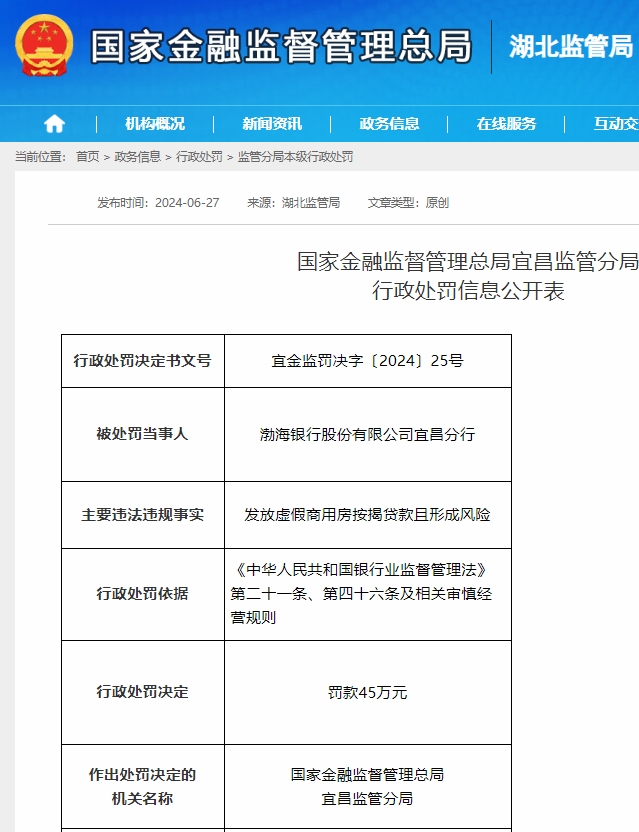Click 当前位置 label
The image size is (639, 832).
[40, 157]
